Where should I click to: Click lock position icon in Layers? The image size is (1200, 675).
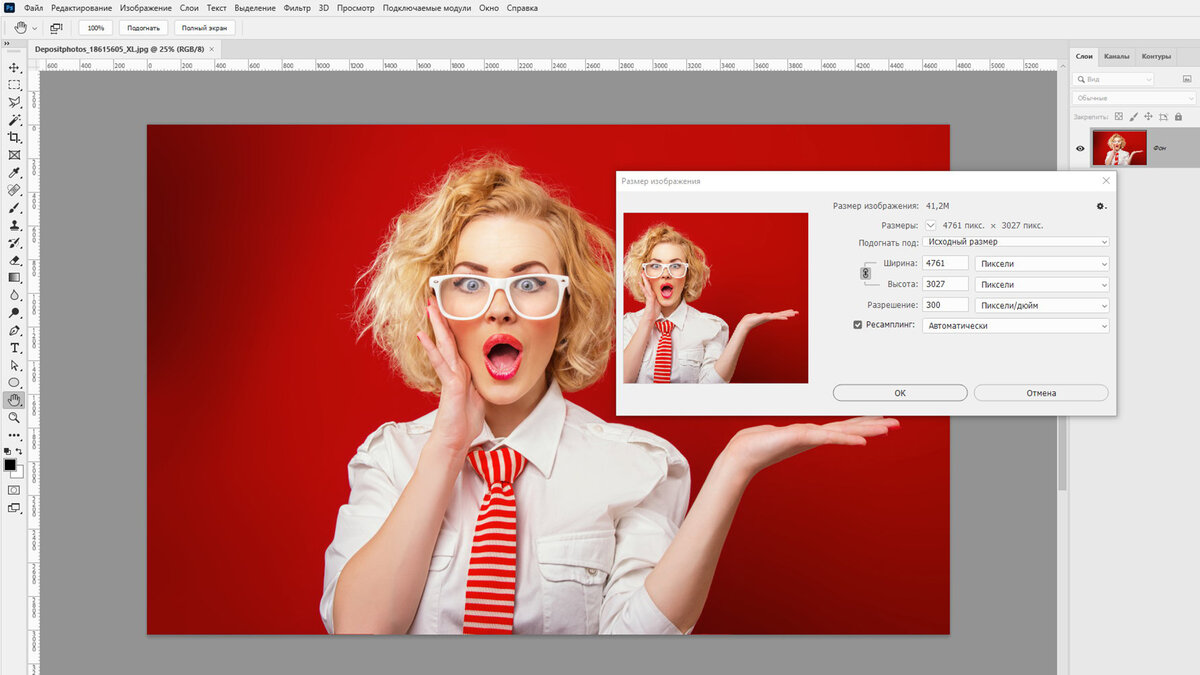pos(1149,117)
